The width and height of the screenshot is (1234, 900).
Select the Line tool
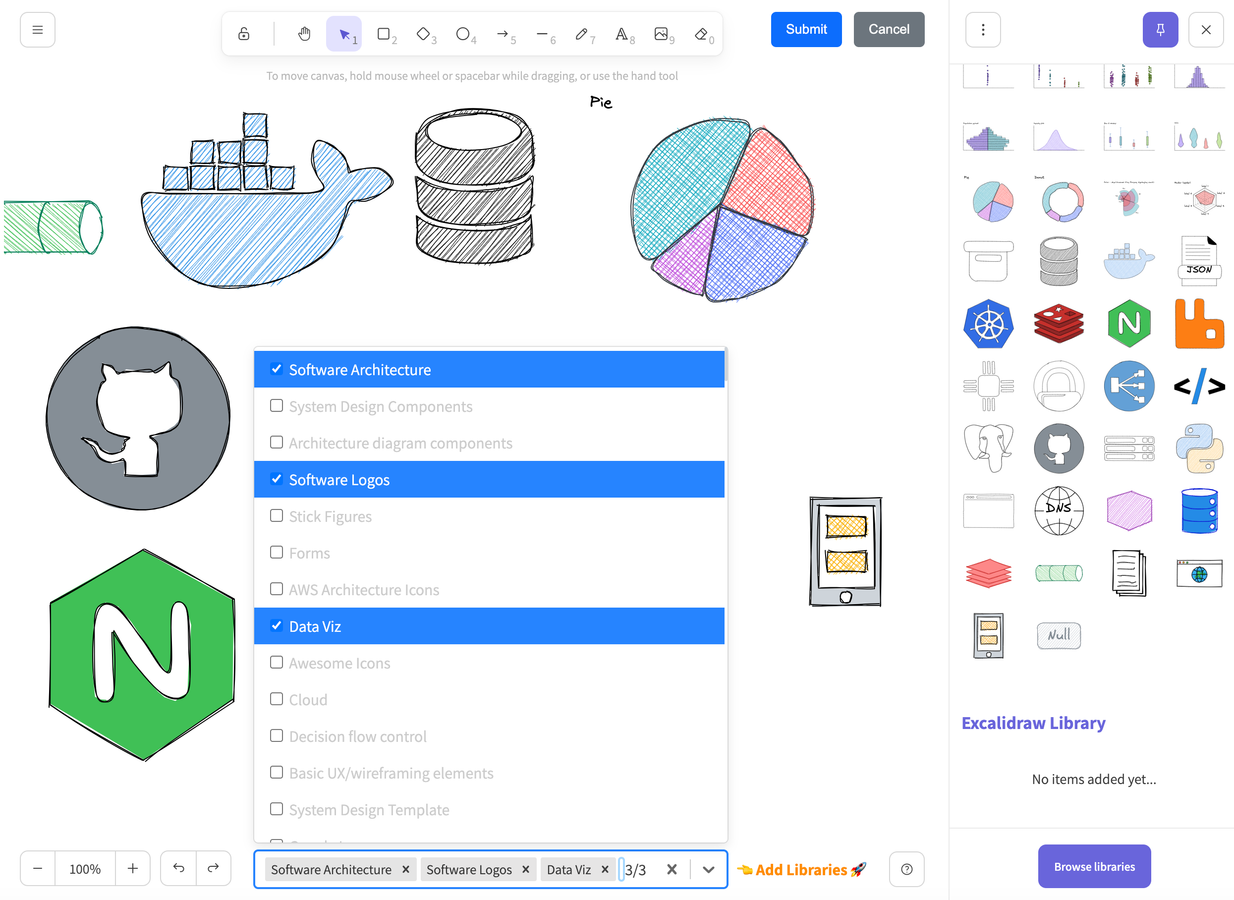pyautogui.click(x=543, y=34)
